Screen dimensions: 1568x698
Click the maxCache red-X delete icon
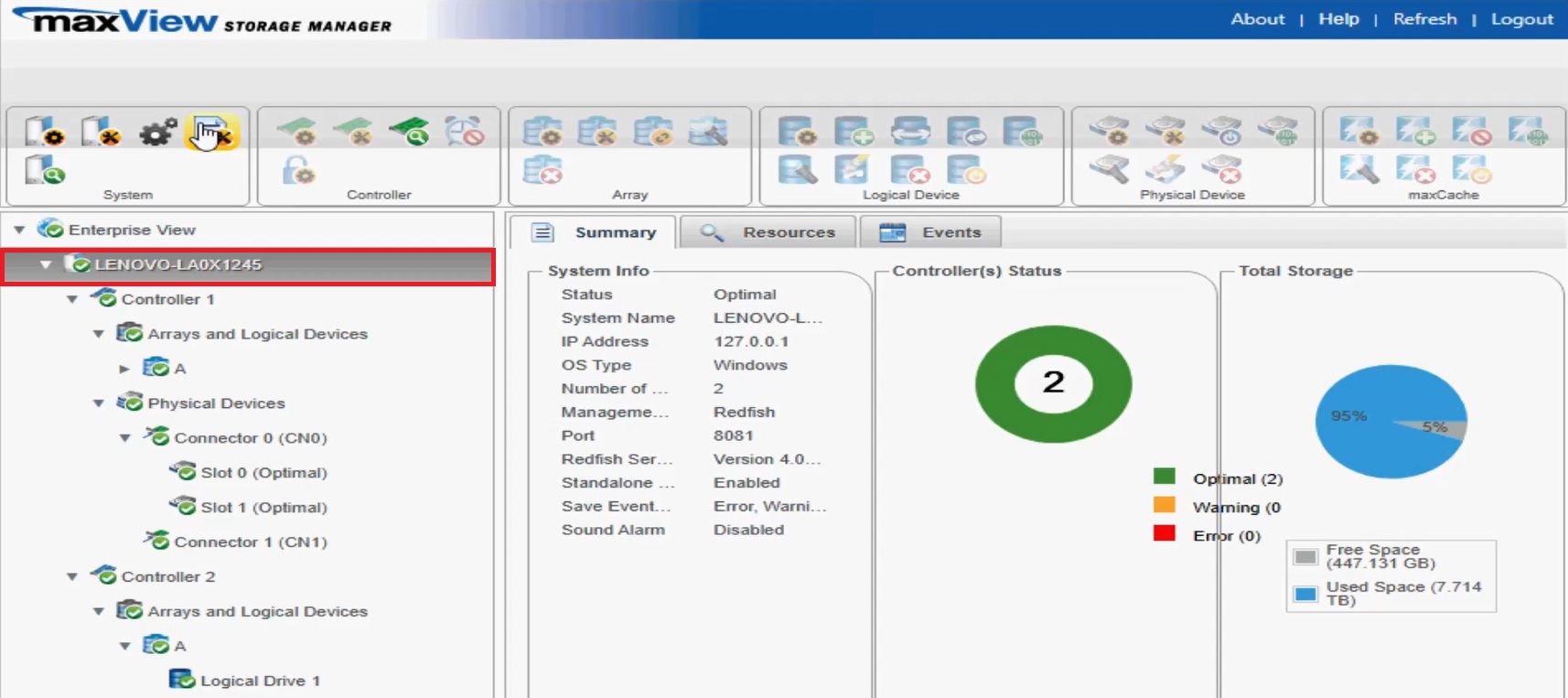pyautogui.click(x=1415, y=170)
